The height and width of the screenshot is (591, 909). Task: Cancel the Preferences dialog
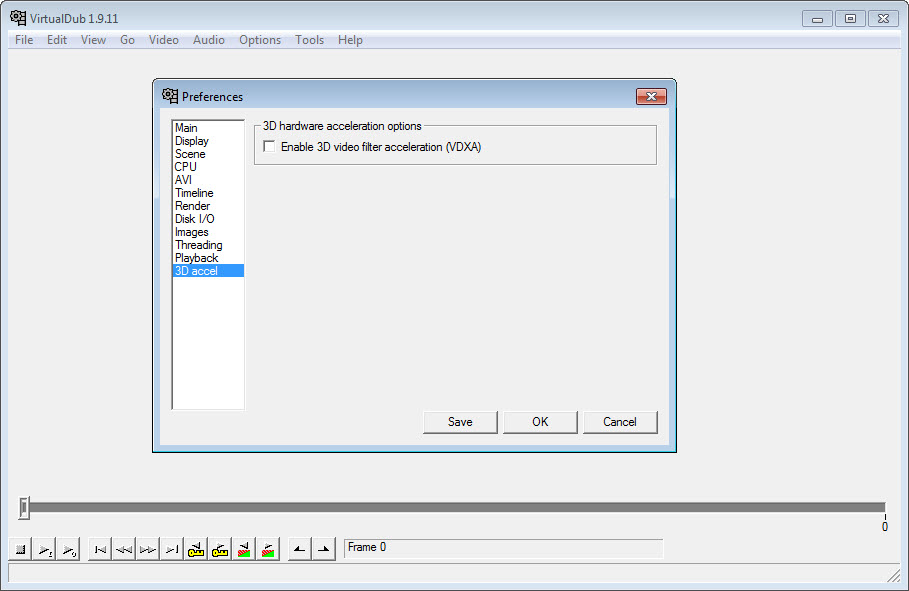pos(620,422)
